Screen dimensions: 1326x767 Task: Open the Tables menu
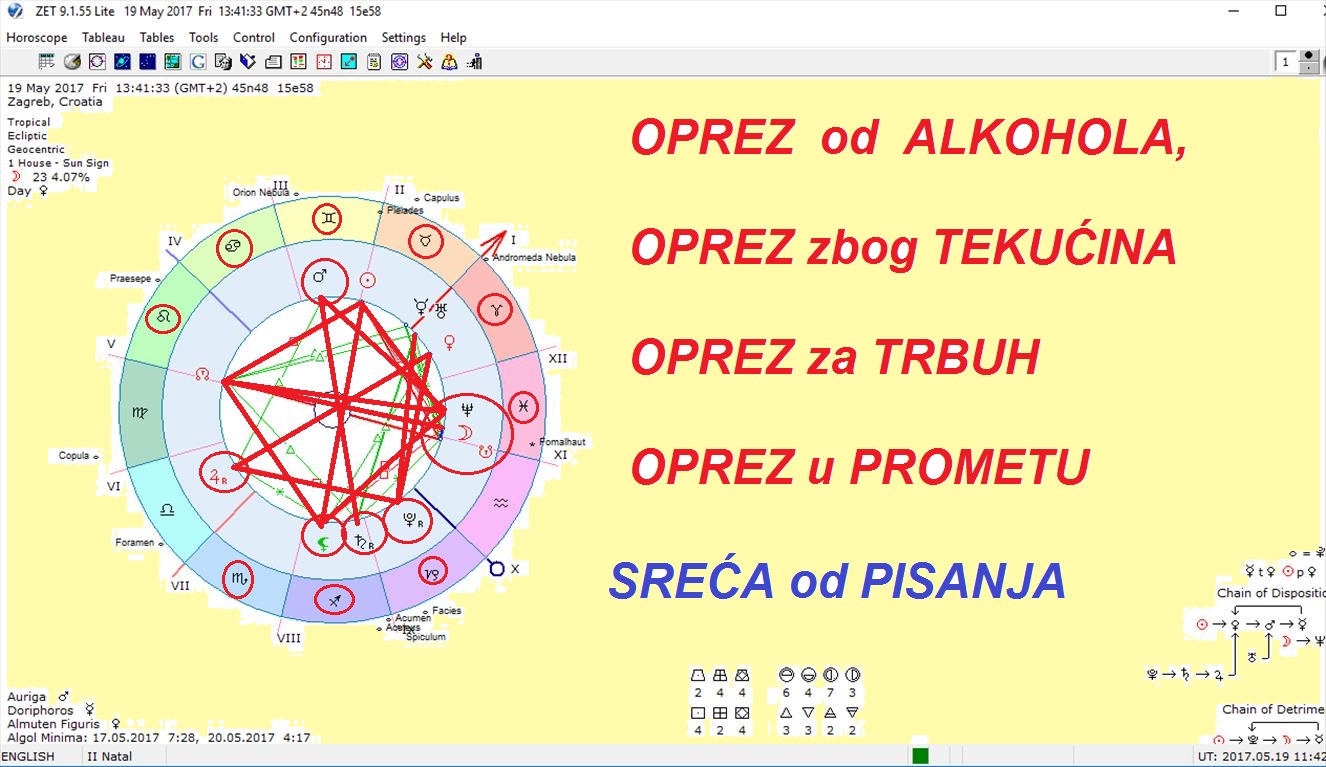click(x=157, y=37)
